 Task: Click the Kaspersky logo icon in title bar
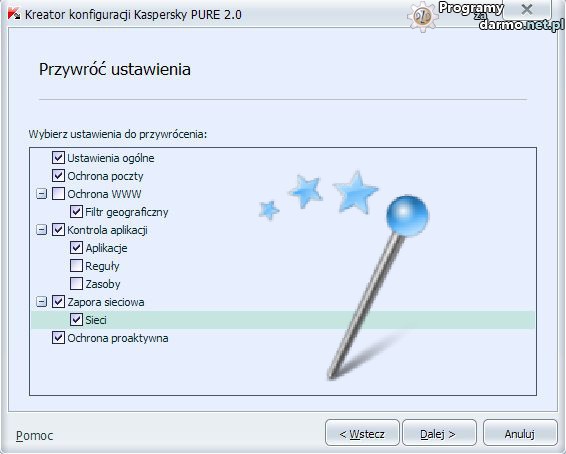(x=14, y=14)
